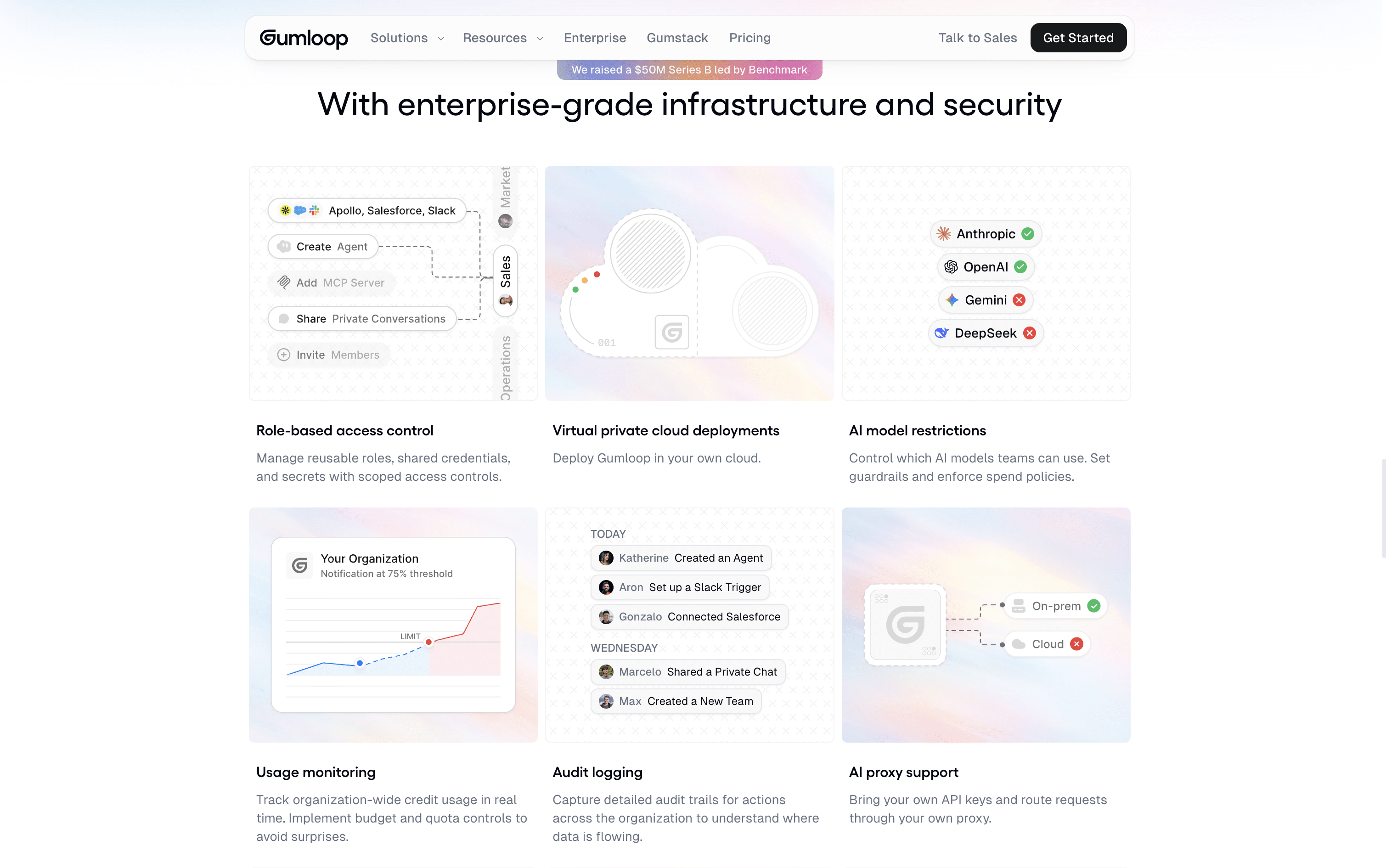Image resolution: width=1386 pixels, height=868 pixels.
Task: Click the Create Agent pill icon
Action: pyautogui.click(x=283, y=247)
